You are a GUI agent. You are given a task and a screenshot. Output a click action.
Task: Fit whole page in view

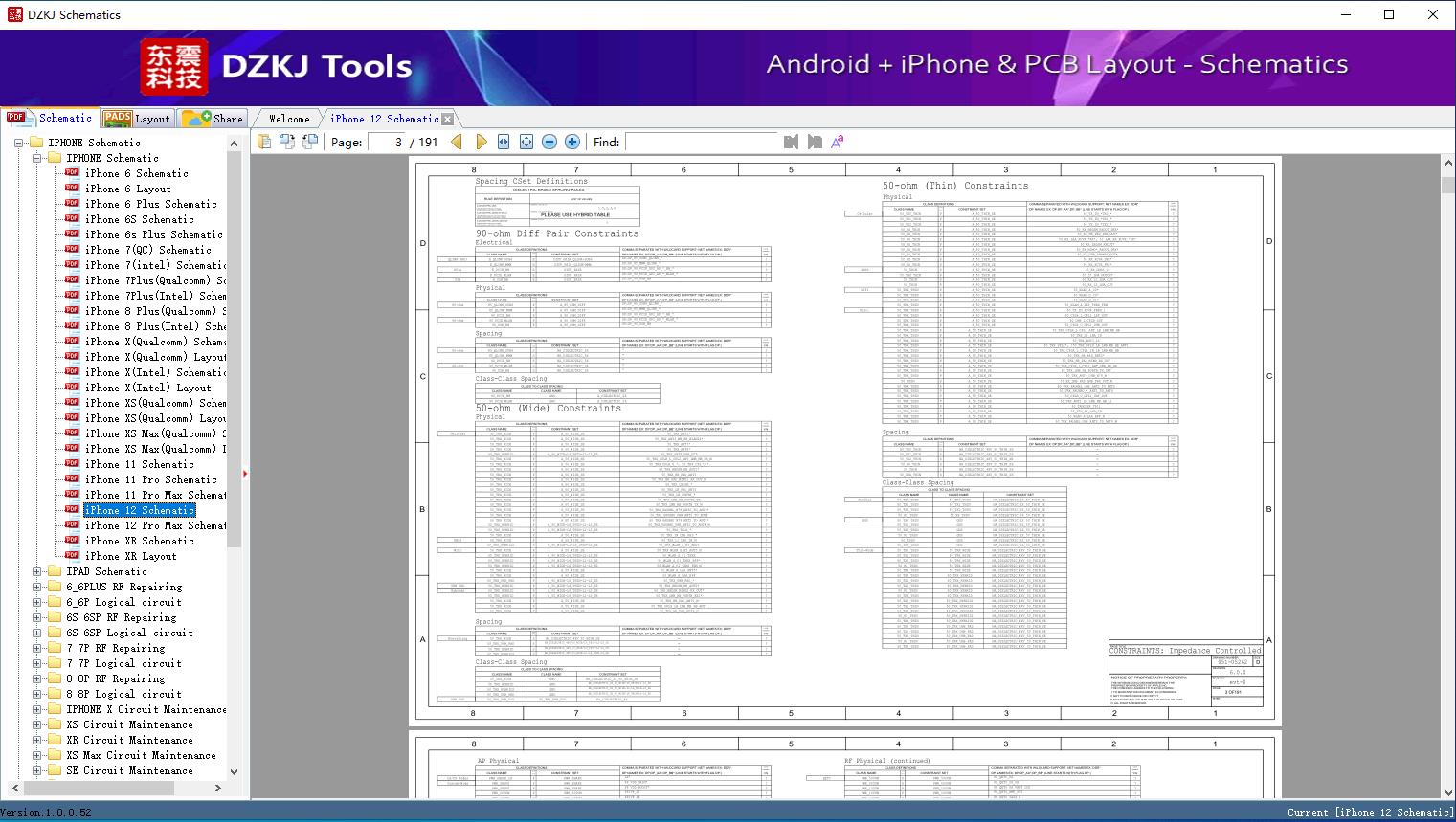[526, 142]
